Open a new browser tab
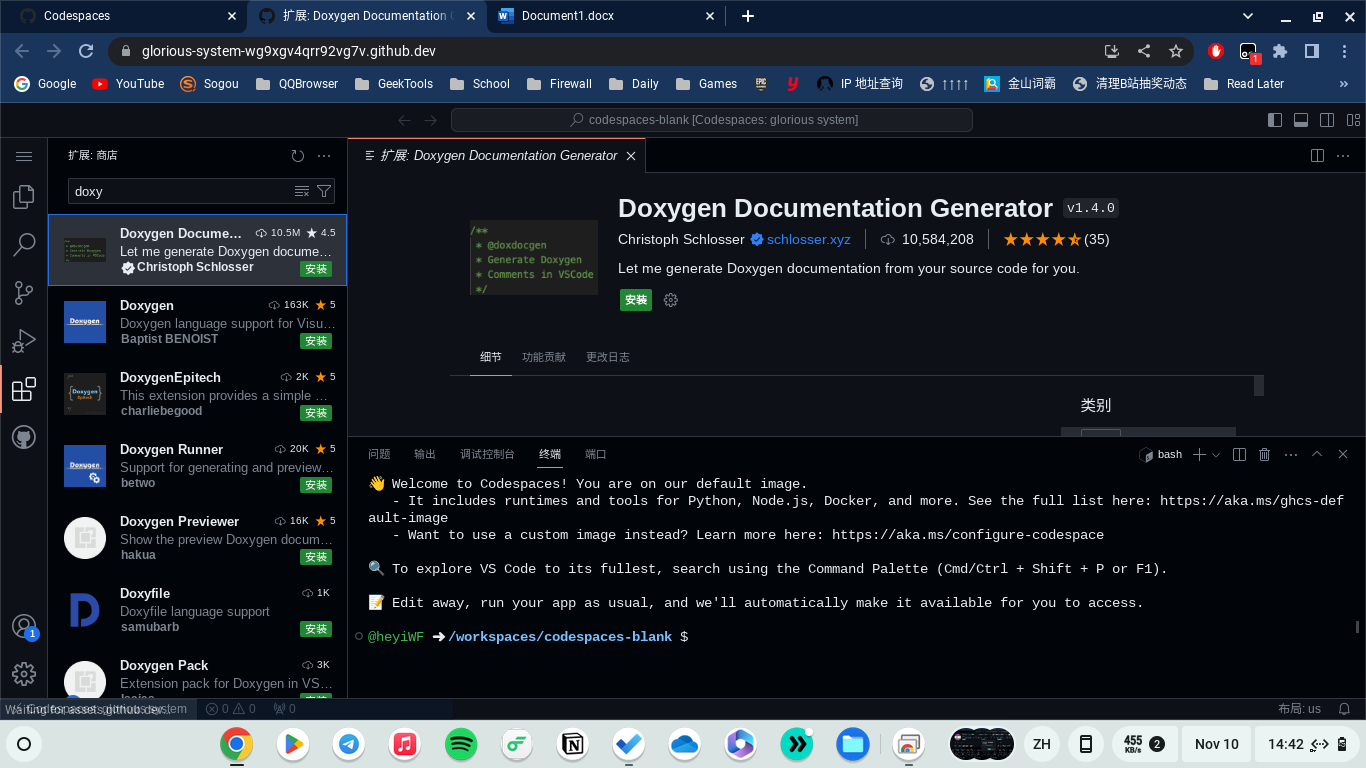 748,16
